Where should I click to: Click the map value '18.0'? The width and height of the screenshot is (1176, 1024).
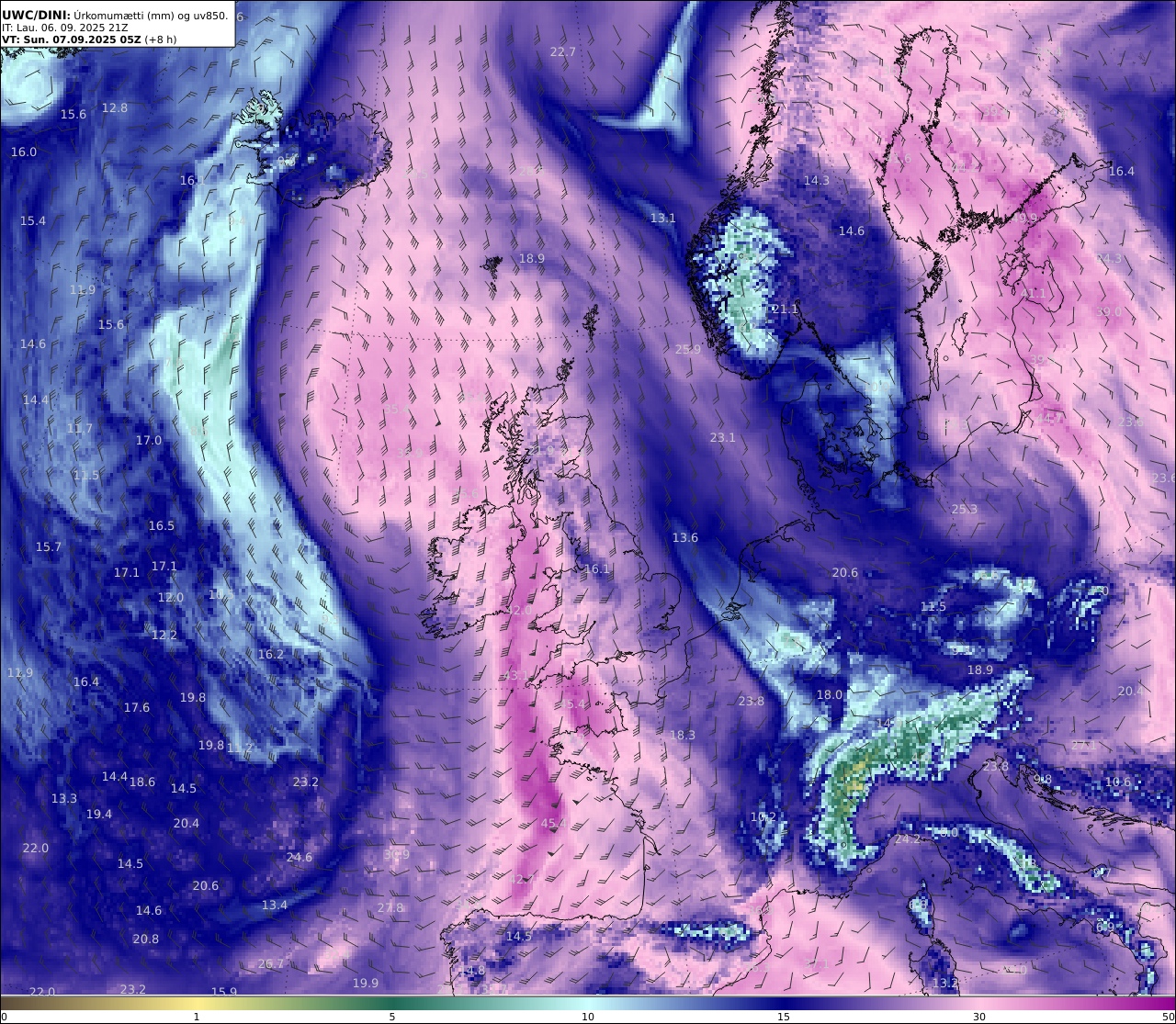pyautogui.click(x=830, y=695)
